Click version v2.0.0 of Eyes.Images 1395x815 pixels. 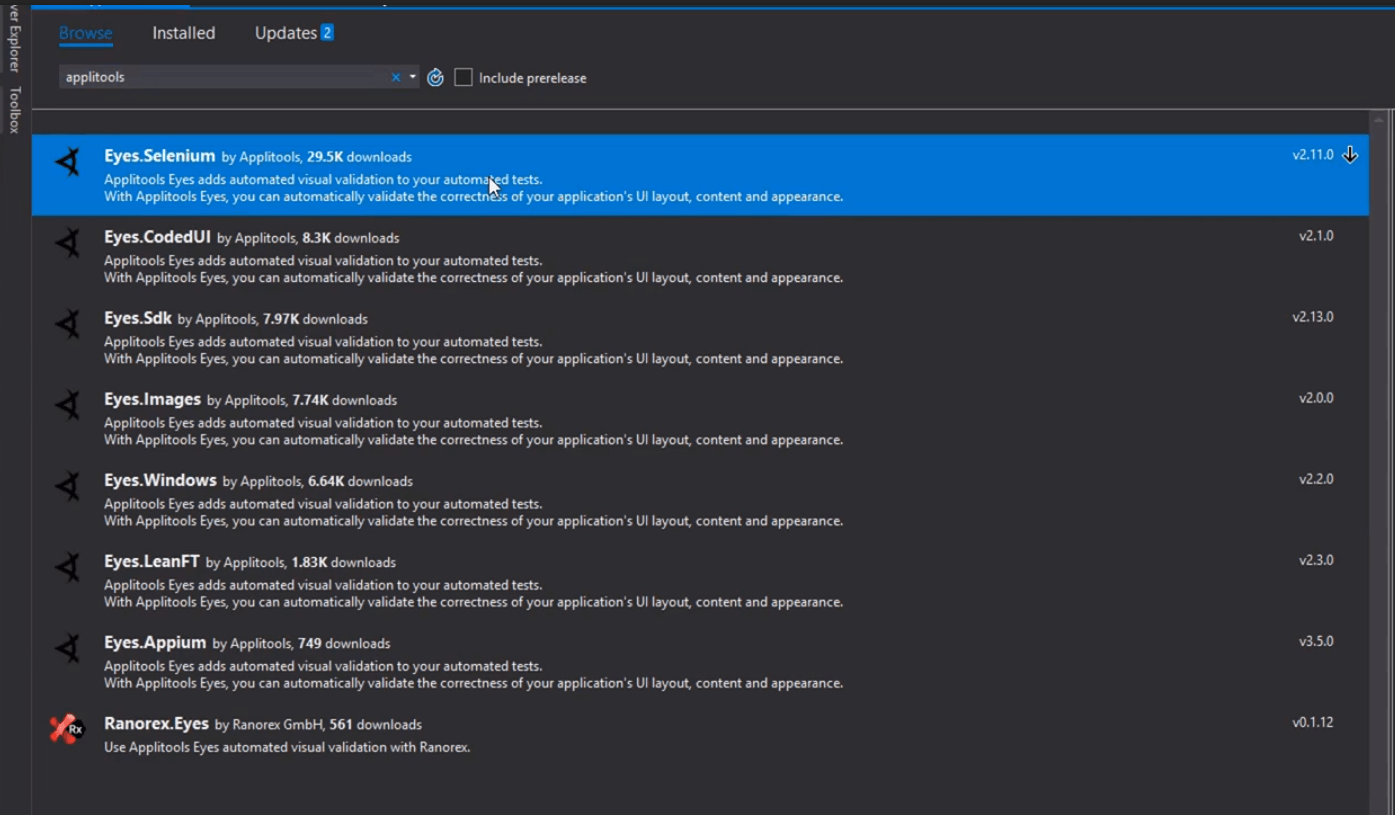[1316, 398]
